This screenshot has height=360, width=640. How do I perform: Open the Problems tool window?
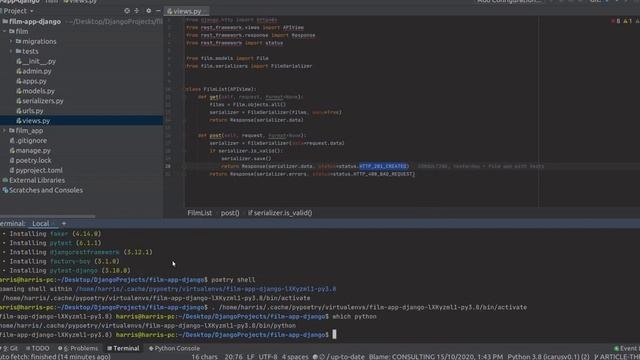78,348
